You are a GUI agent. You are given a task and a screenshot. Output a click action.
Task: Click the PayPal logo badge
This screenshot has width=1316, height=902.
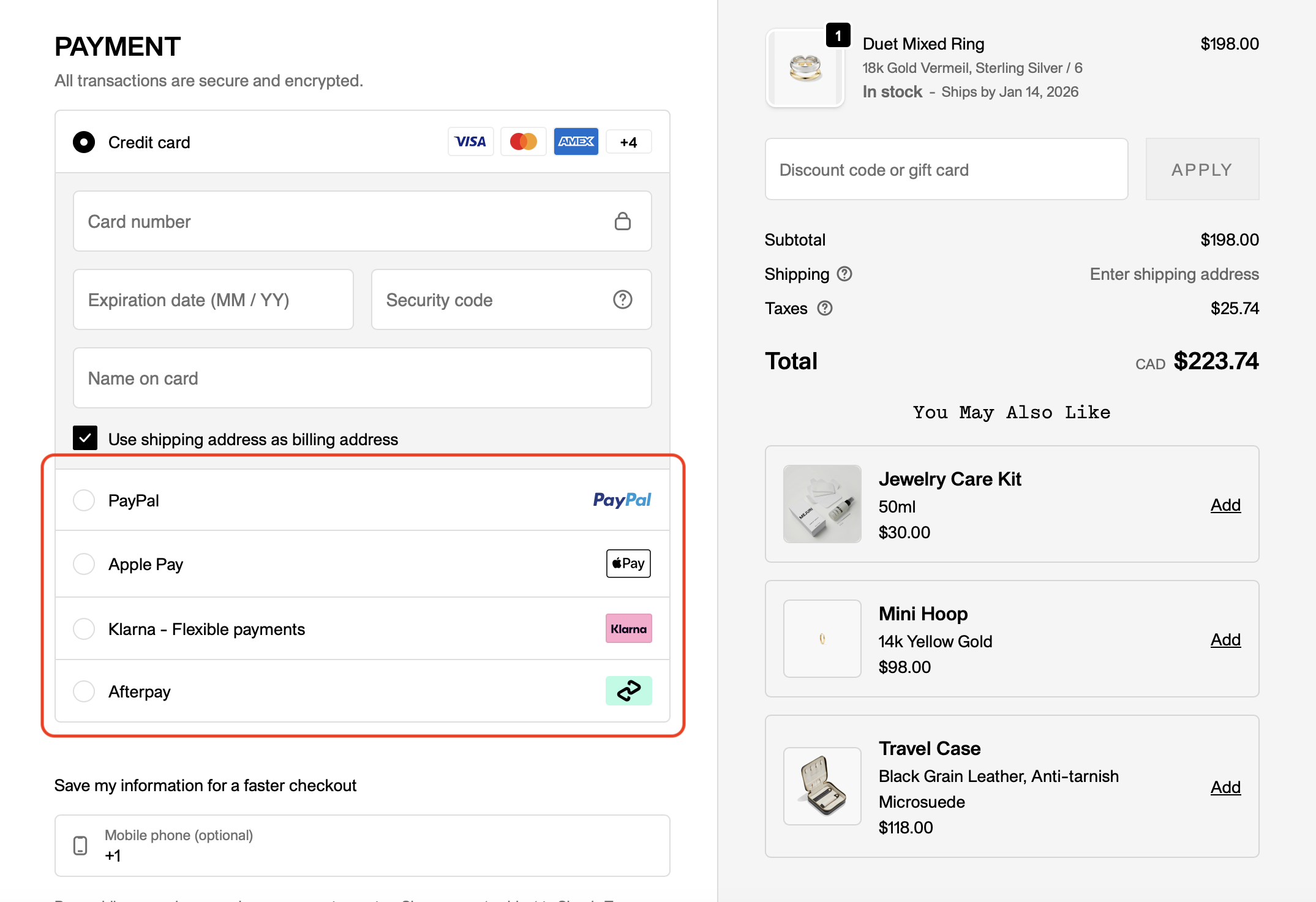[x=622, y=500]
